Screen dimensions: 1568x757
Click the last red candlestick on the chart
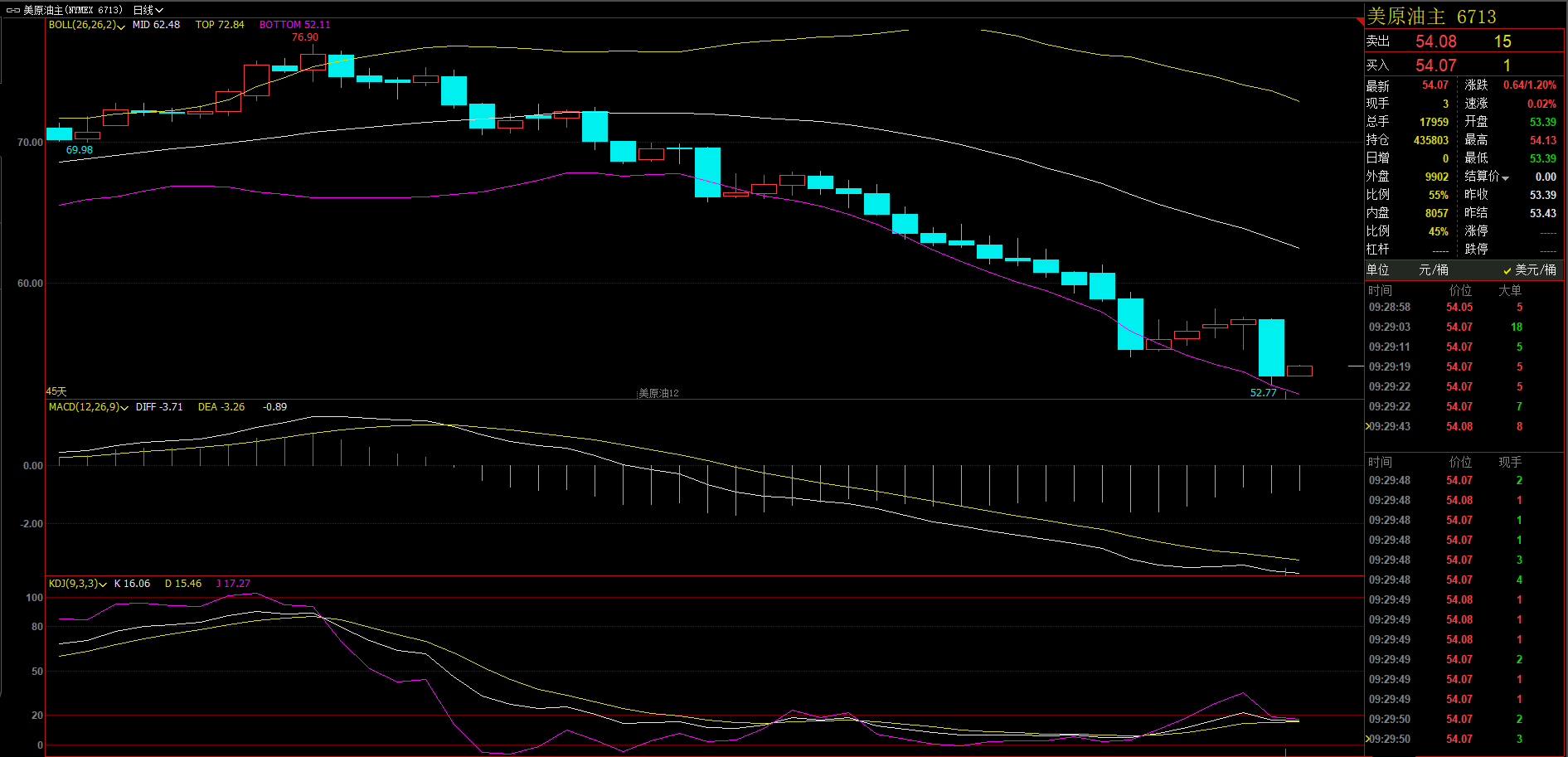[1299, 371]
